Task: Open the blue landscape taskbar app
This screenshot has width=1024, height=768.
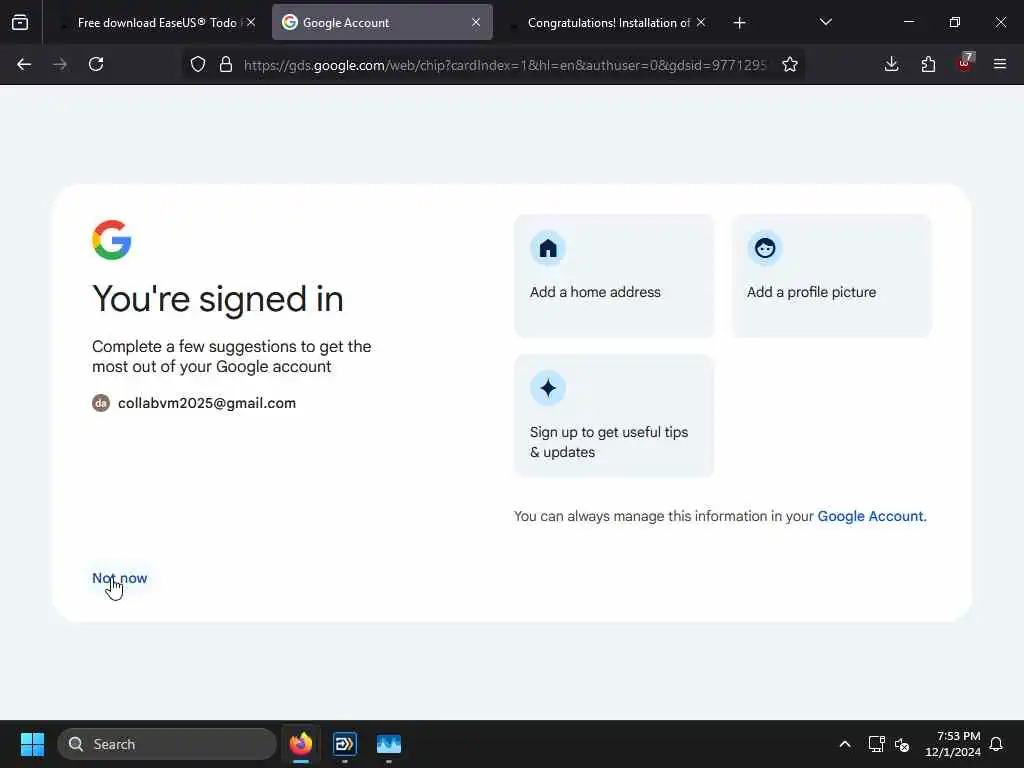Action: (x=389, y=744)
